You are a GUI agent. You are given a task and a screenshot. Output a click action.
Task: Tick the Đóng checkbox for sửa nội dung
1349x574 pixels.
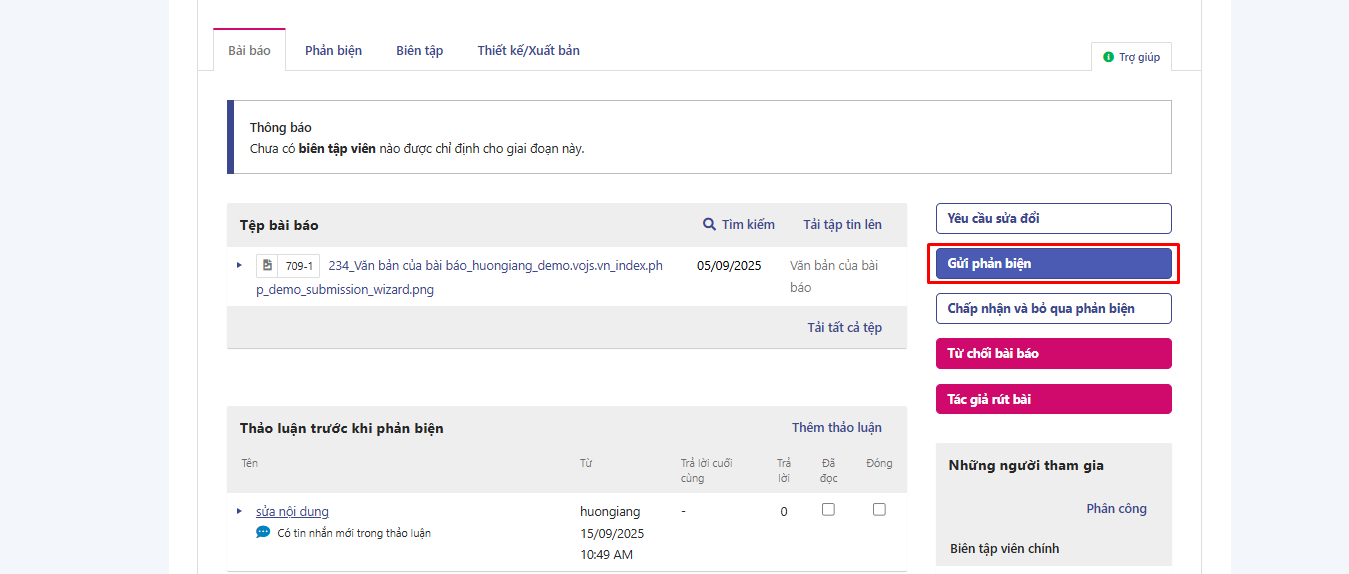click(879, 509)
